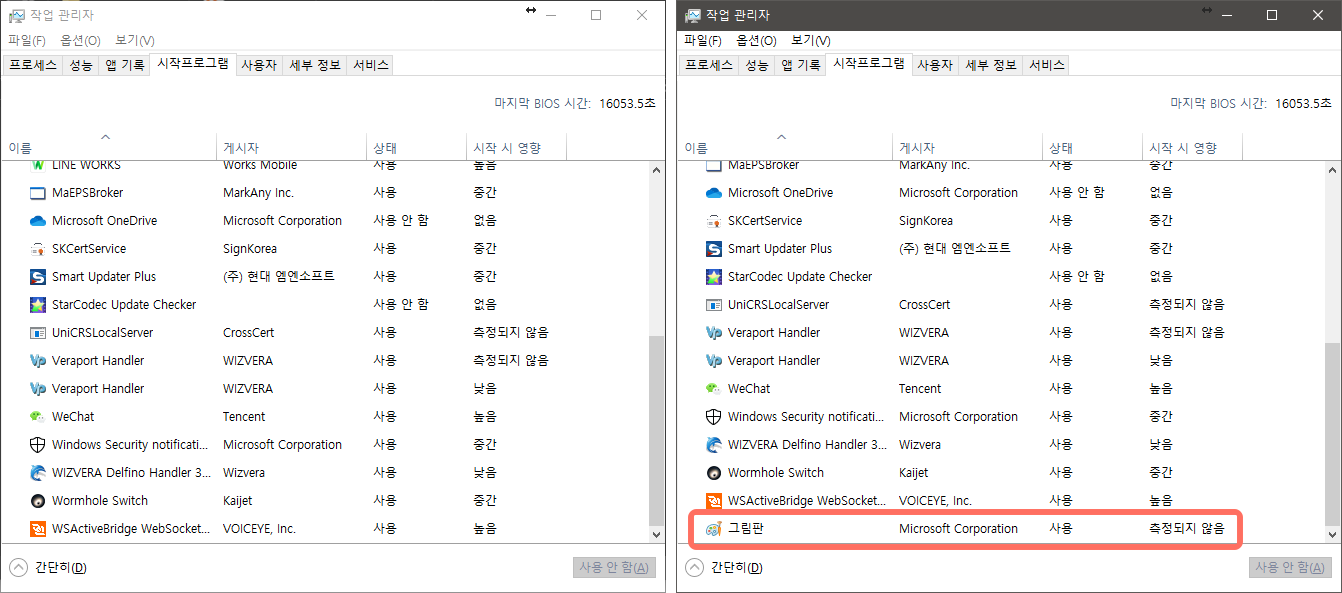This screenshot has height=593, width=1342.
Task: Switch to 성능 tab in left window
Action: pos(81,65)
